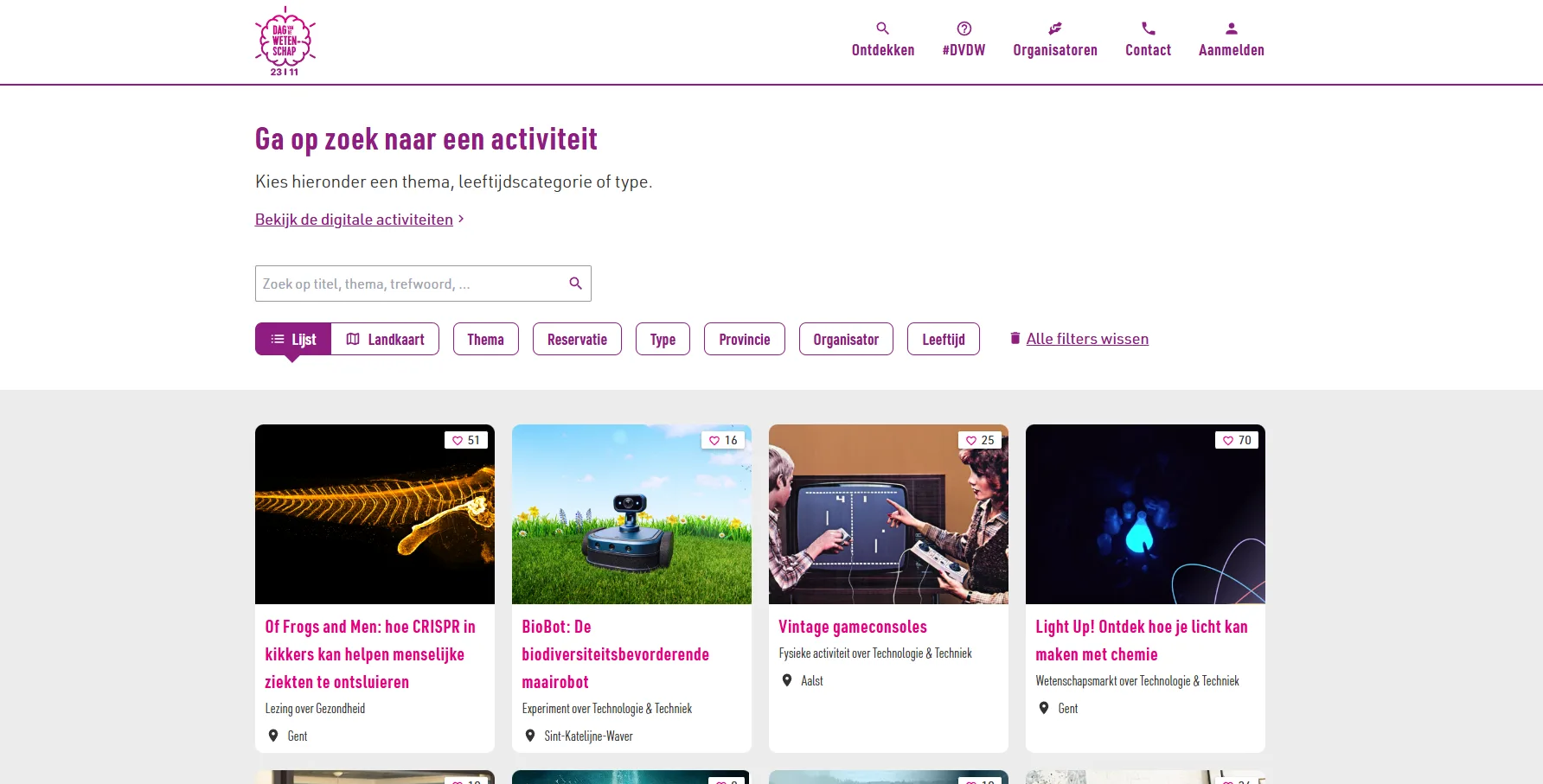Open Bekijk de digitale activiteiten link
Image resolution: width=1543 pixels, height=784 pixels.
point(354,220)
